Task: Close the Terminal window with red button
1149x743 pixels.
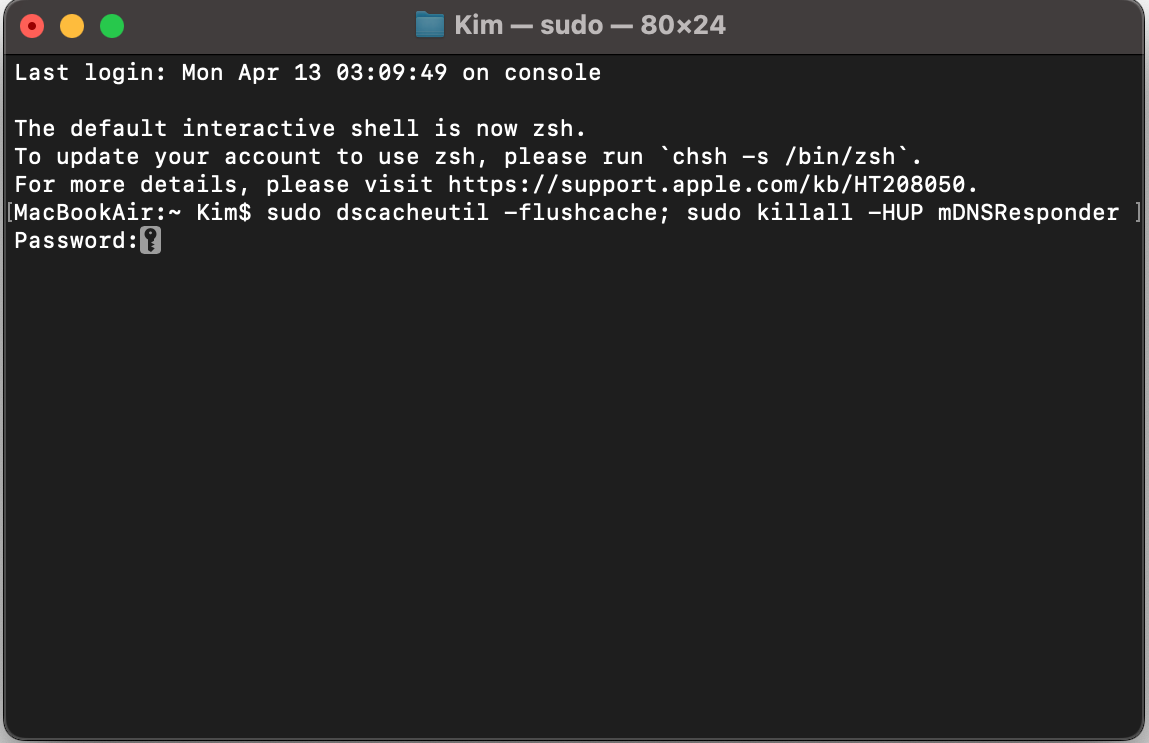Action: [32, 26]
